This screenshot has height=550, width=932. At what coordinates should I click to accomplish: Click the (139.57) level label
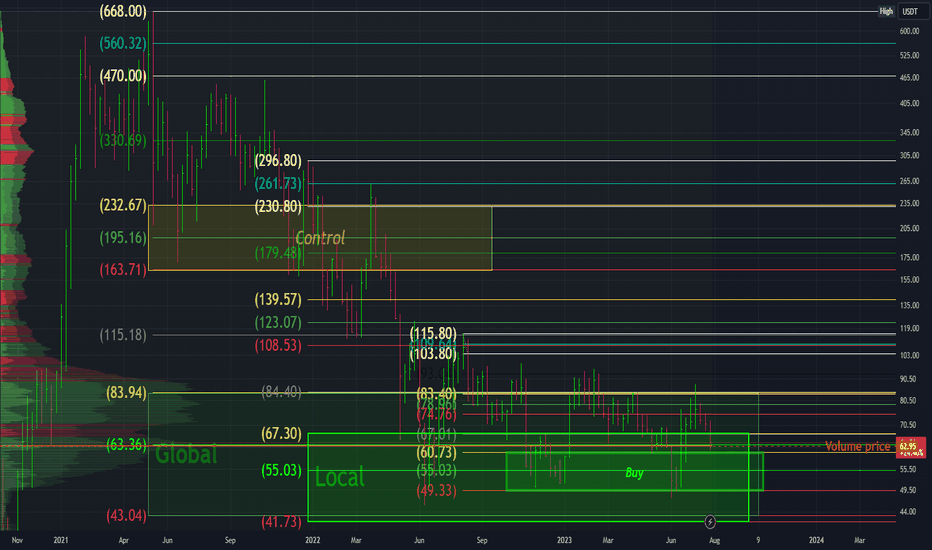(278, 299)
